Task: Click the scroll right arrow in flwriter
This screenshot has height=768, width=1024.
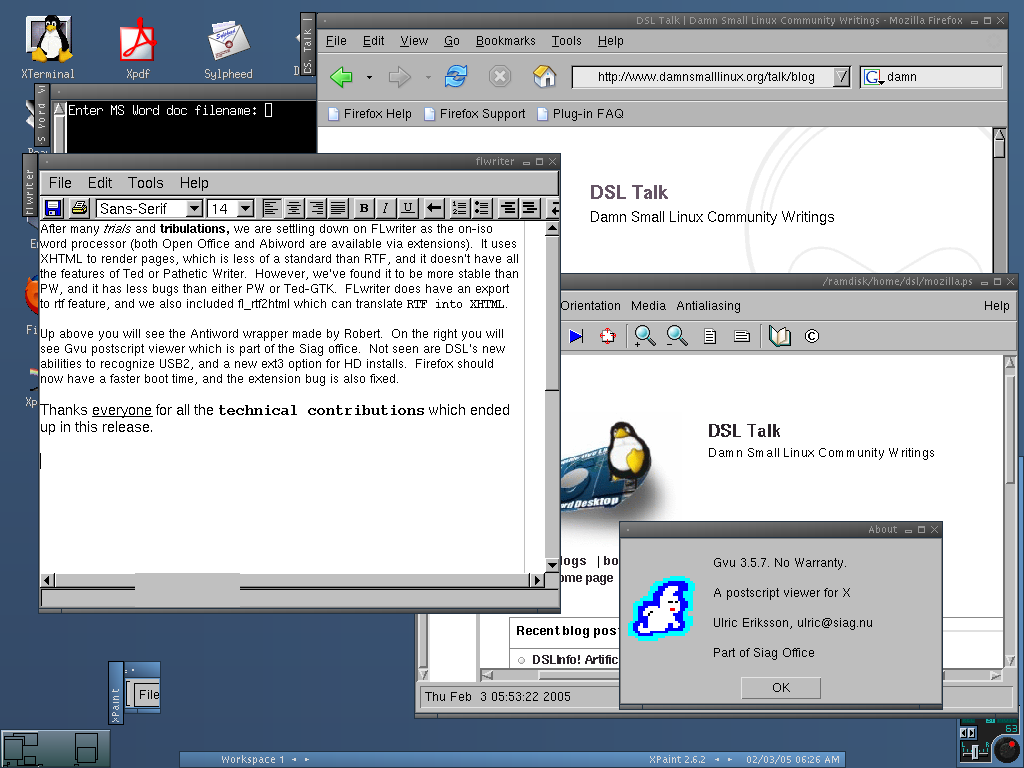Action: 537,579
